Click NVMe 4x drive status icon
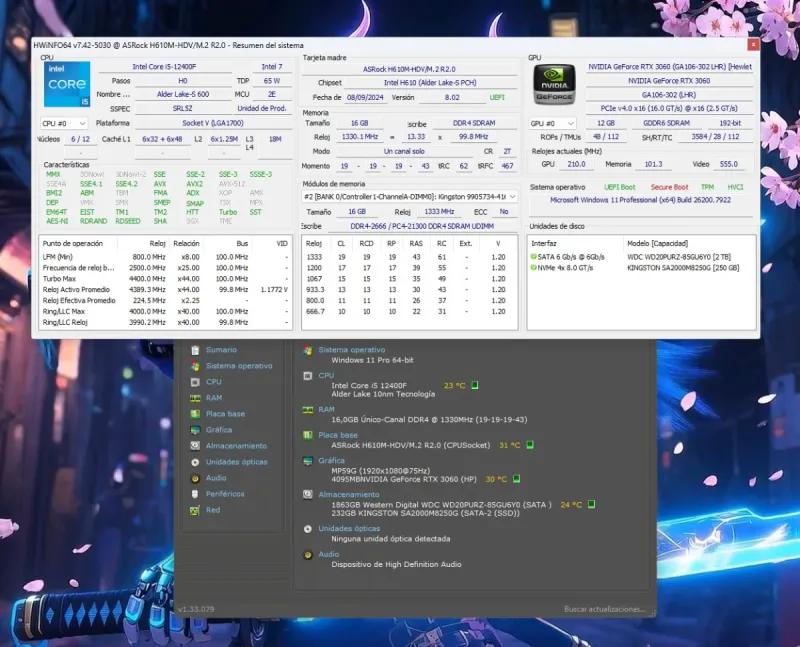This screenshot has height=647, width=800. 533,267
